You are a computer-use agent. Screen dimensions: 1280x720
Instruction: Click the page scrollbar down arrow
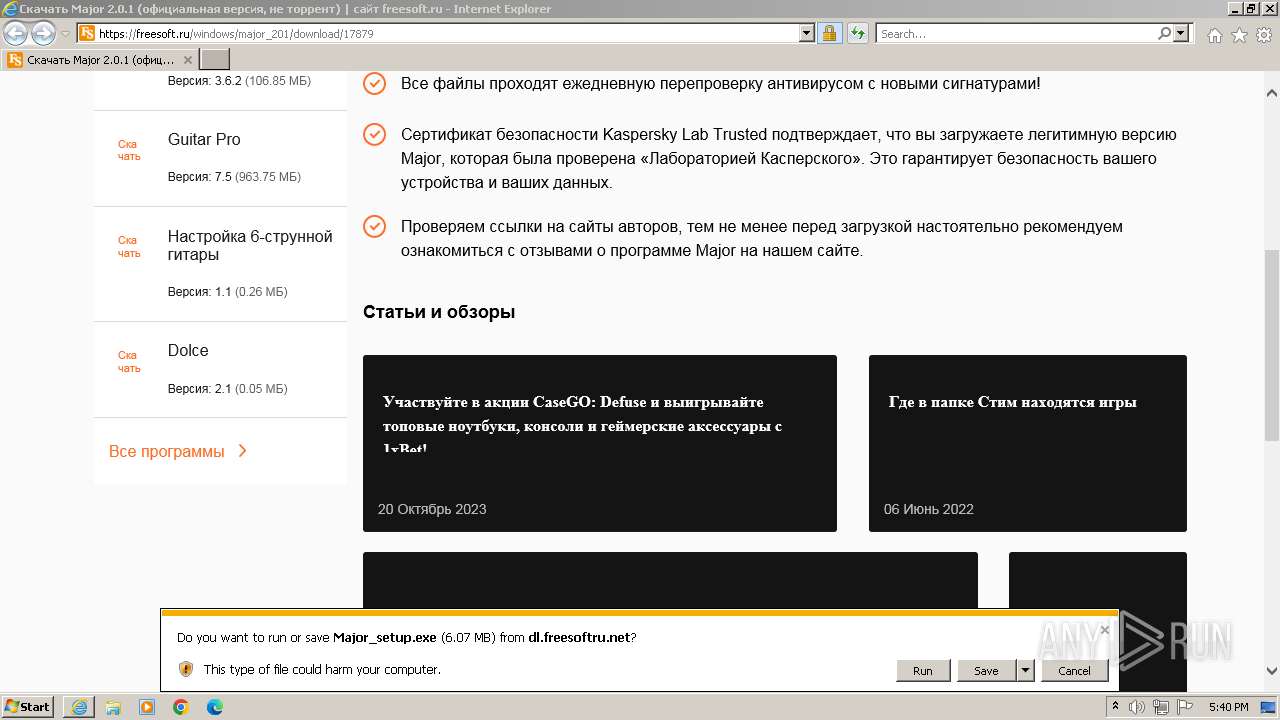(1272, 671)
